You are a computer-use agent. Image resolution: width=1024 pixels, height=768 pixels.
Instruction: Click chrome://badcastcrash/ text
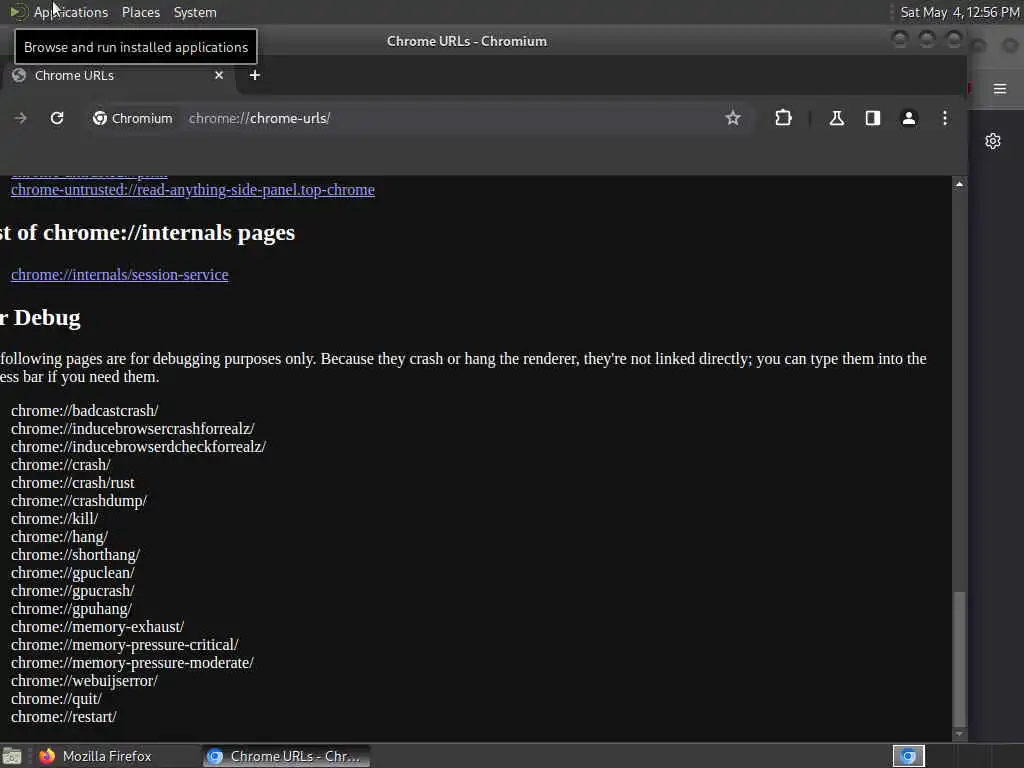pos(84,411)
